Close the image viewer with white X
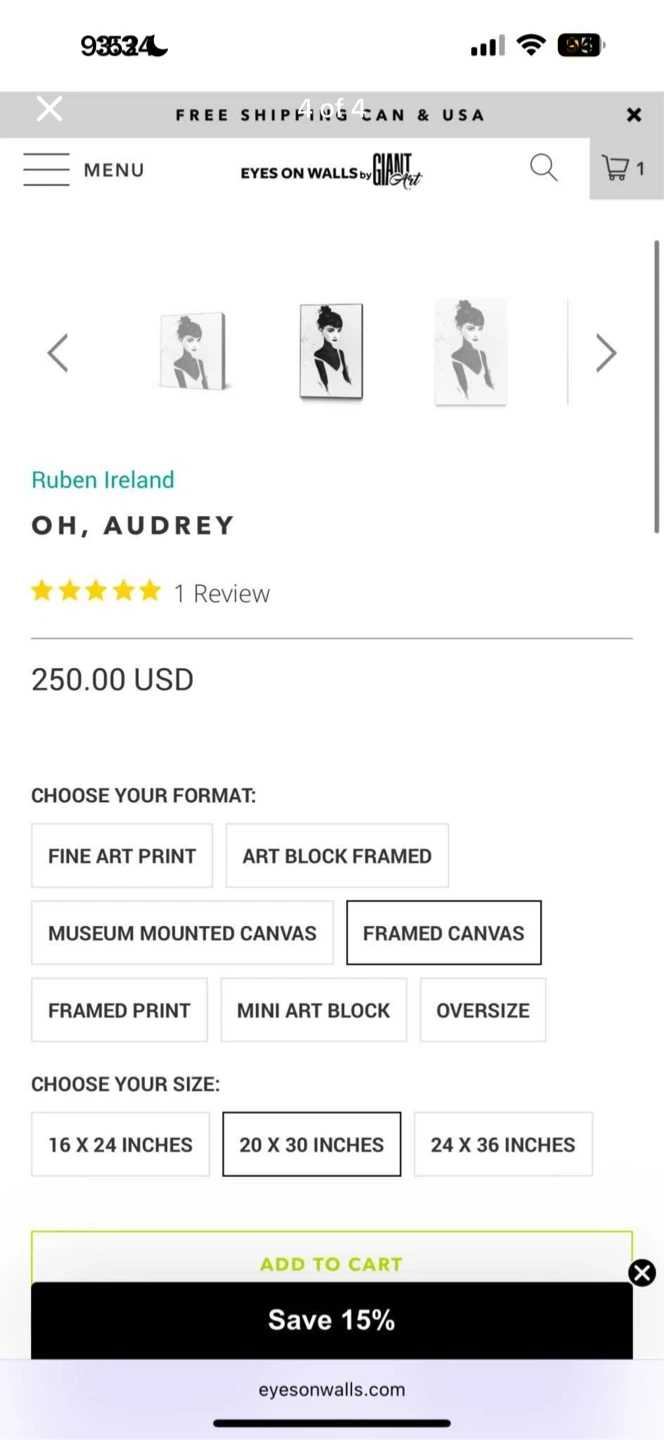664x1440 pixels. click(49, 109)
